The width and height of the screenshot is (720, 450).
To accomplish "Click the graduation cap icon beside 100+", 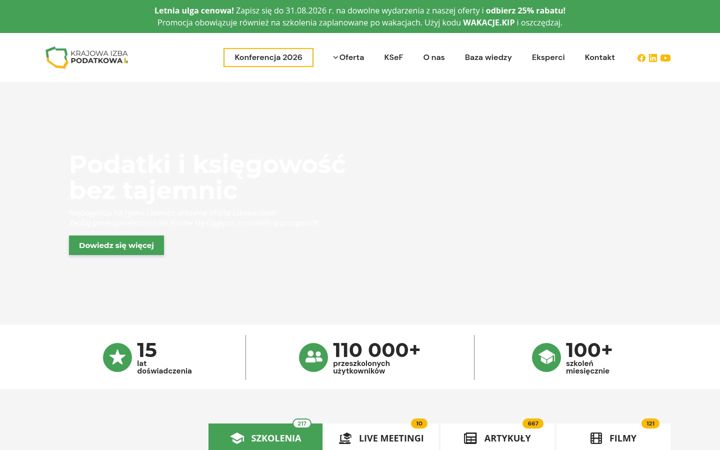I will [x=546, y=357].
